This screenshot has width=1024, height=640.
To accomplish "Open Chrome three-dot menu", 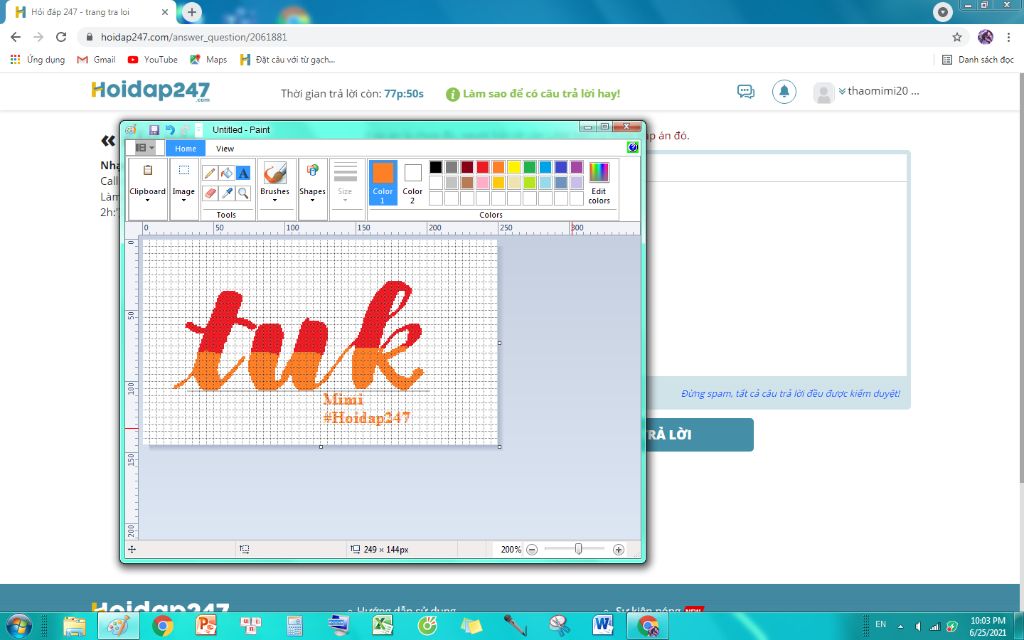I will click(1008, 37).
